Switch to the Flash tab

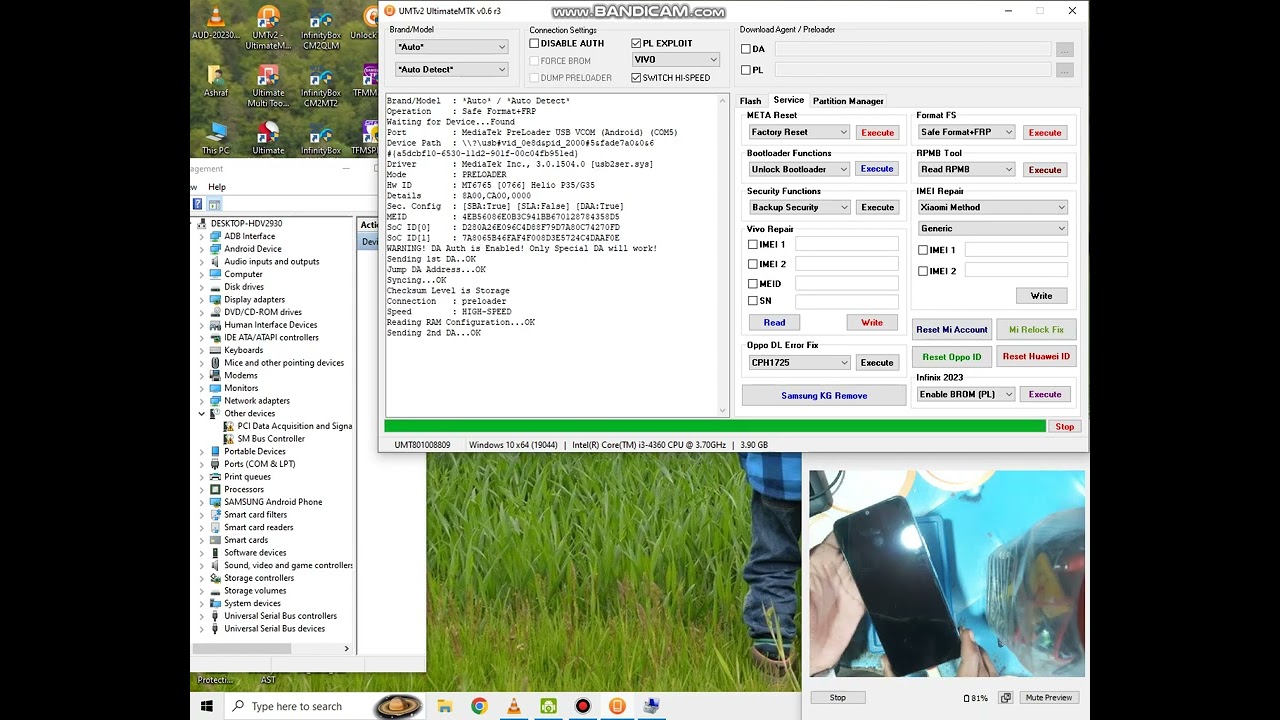click(750, 101)
